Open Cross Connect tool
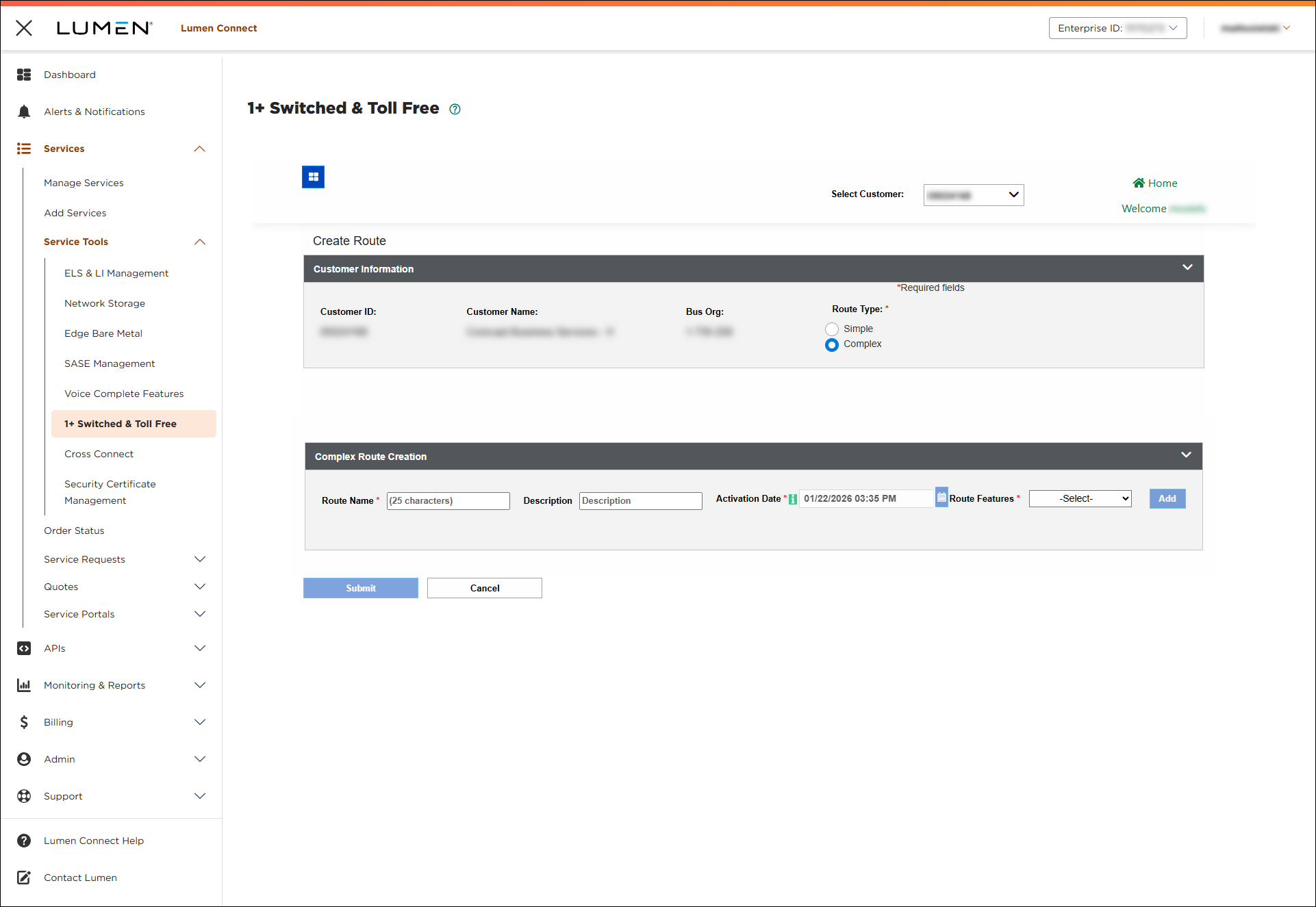1316x907 pixels. tap(99, 454)
